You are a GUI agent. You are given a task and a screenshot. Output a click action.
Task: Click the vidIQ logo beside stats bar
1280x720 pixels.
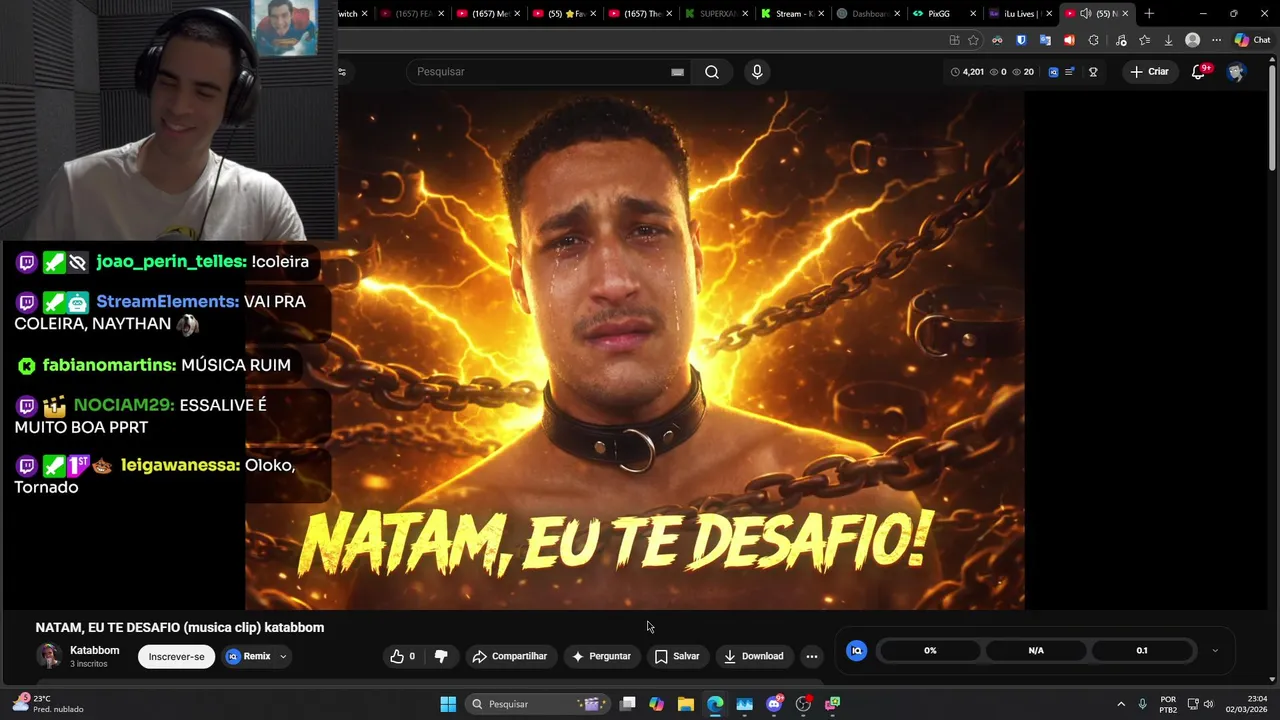pyautogui.click(x=856, y=650)
